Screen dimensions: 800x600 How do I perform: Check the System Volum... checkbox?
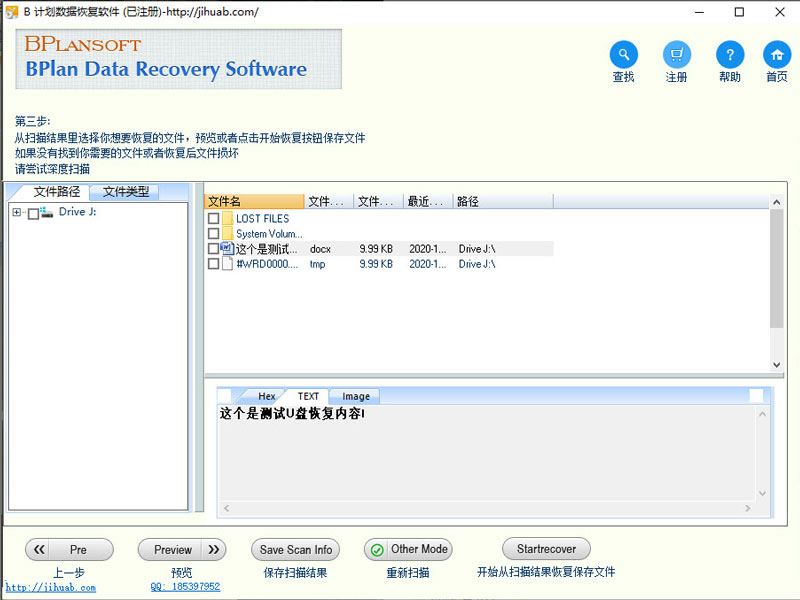tap(213, 234)
